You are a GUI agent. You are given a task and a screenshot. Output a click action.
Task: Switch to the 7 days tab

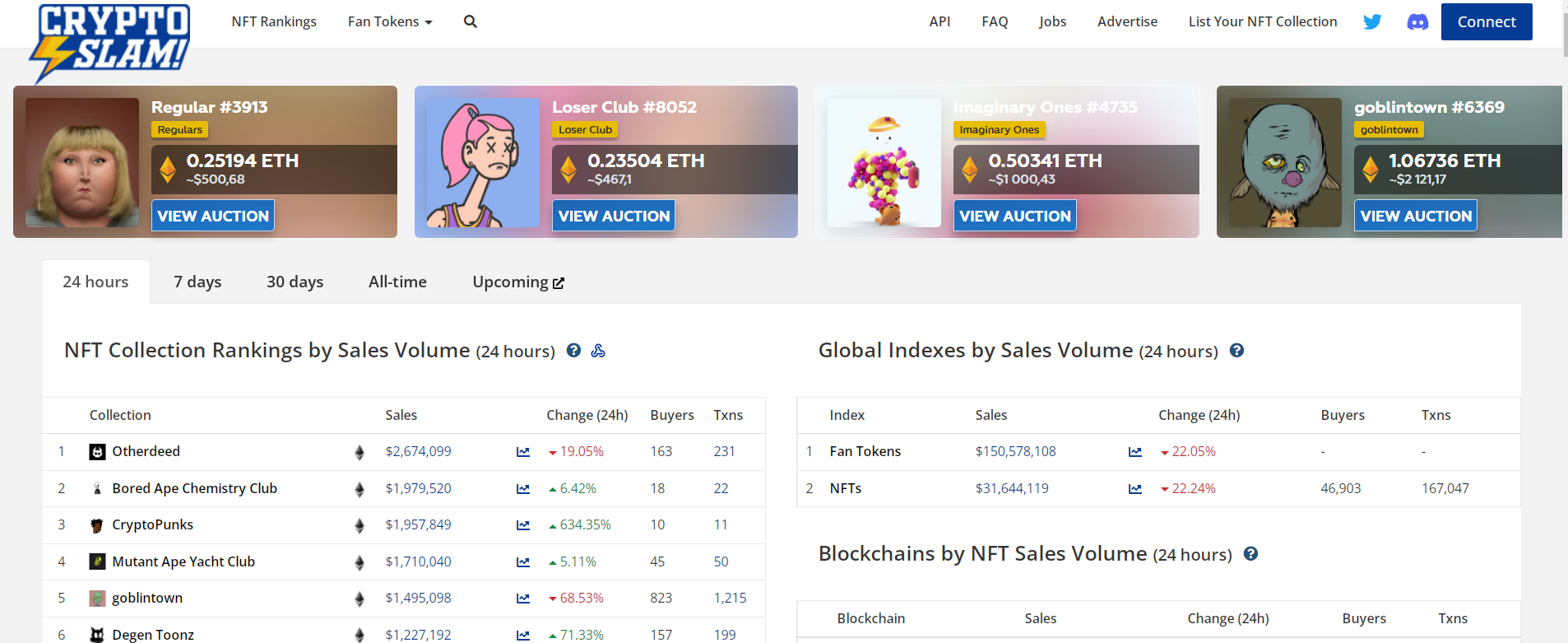(x=197, y=282)
